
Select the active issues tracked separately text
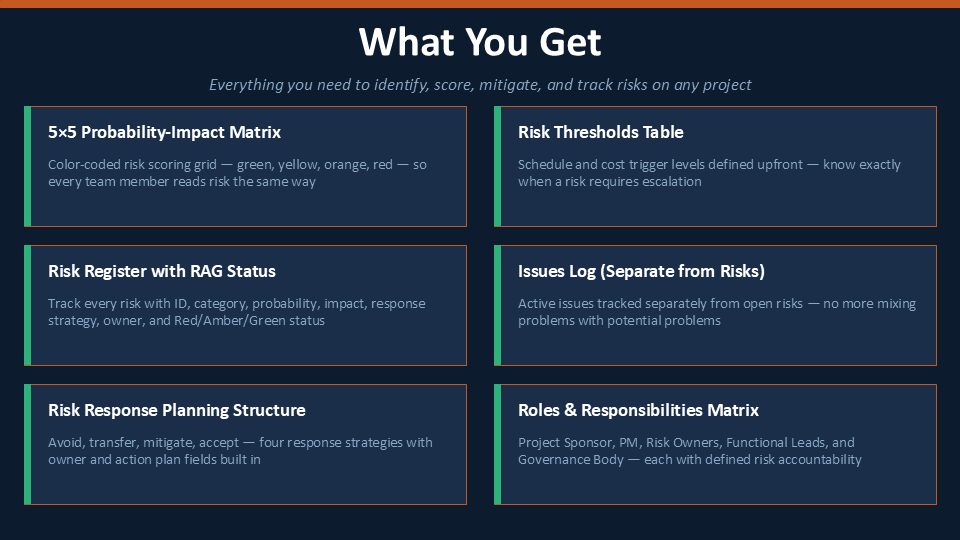717,312
